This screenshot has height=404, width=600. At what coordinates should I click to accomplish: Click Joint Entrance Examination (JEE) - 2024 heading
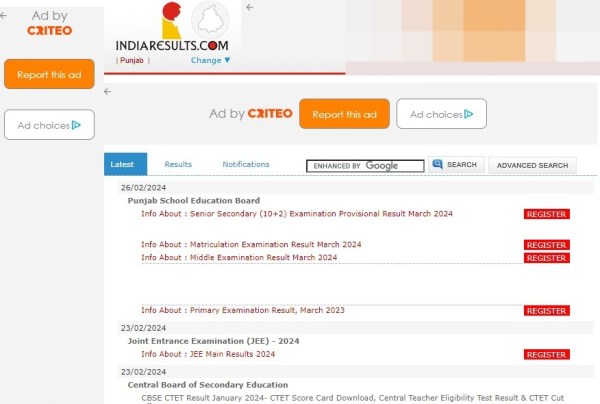coord(214,341)
